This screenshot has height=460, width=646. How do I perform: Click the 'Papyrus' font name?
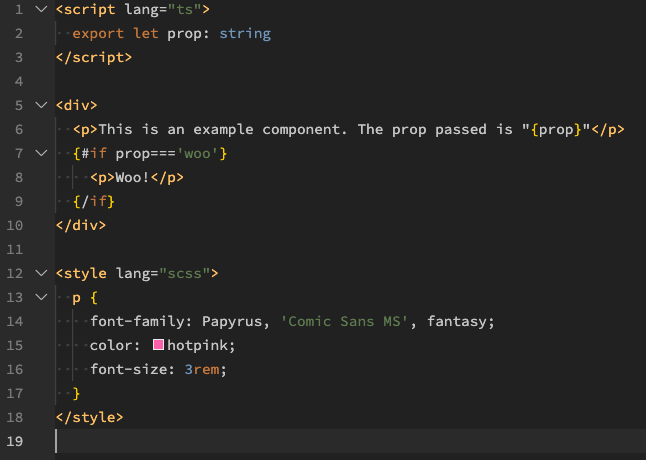click(232, 321)
